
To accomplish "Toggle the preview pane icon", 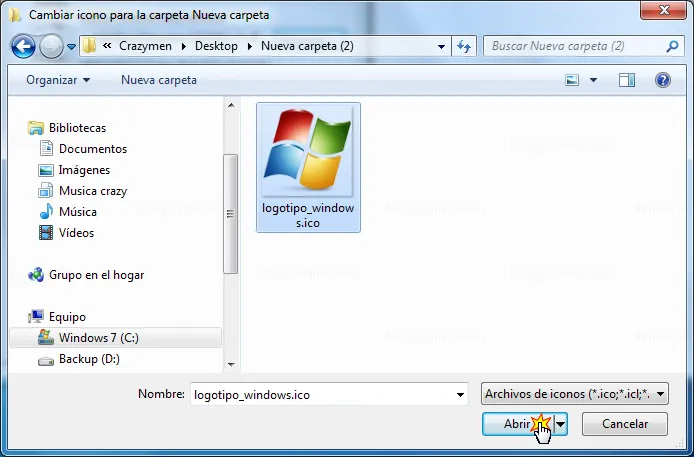I will pyautogui.click(x=627, y=80).
